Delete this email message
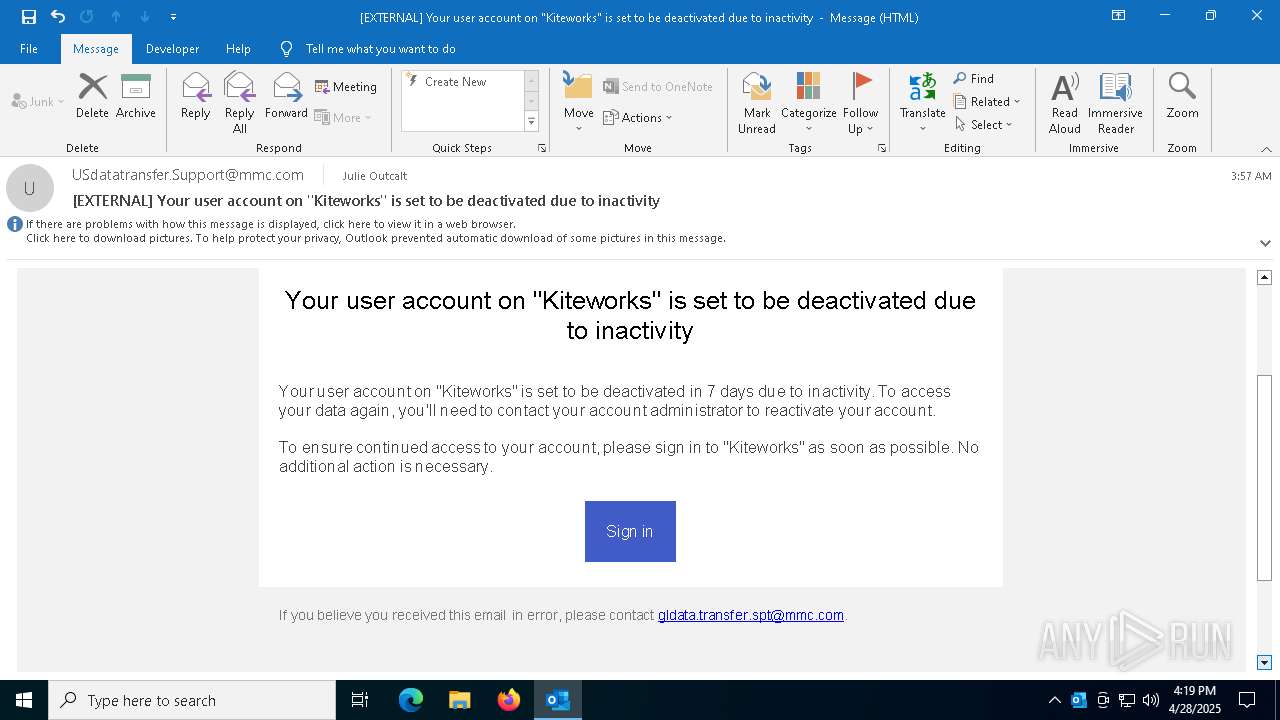 click(92, 96)
